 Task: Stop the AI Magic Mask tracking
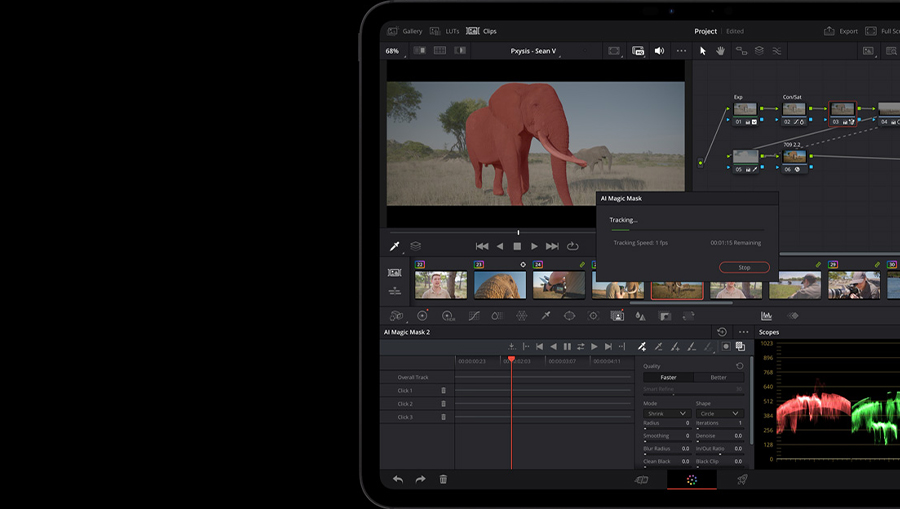(744, 268)
